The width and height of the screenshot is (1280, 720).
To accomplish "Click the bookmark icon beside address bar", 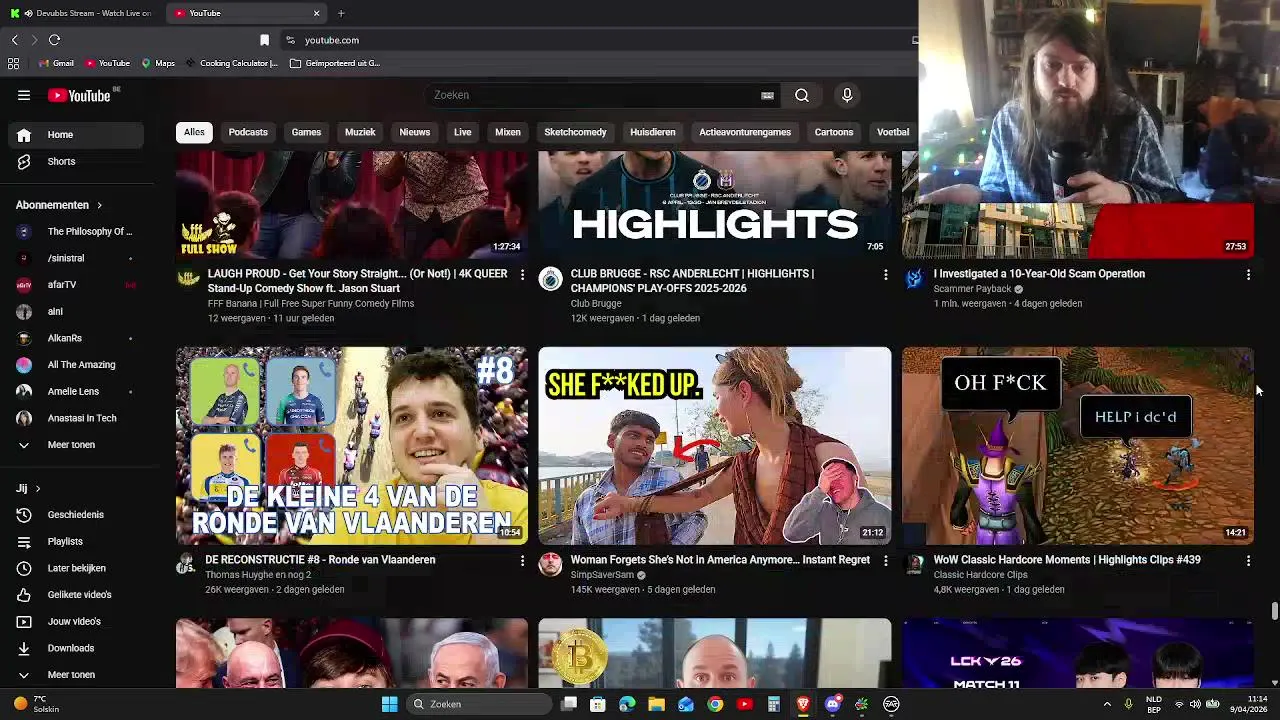I will click(264, 40).
